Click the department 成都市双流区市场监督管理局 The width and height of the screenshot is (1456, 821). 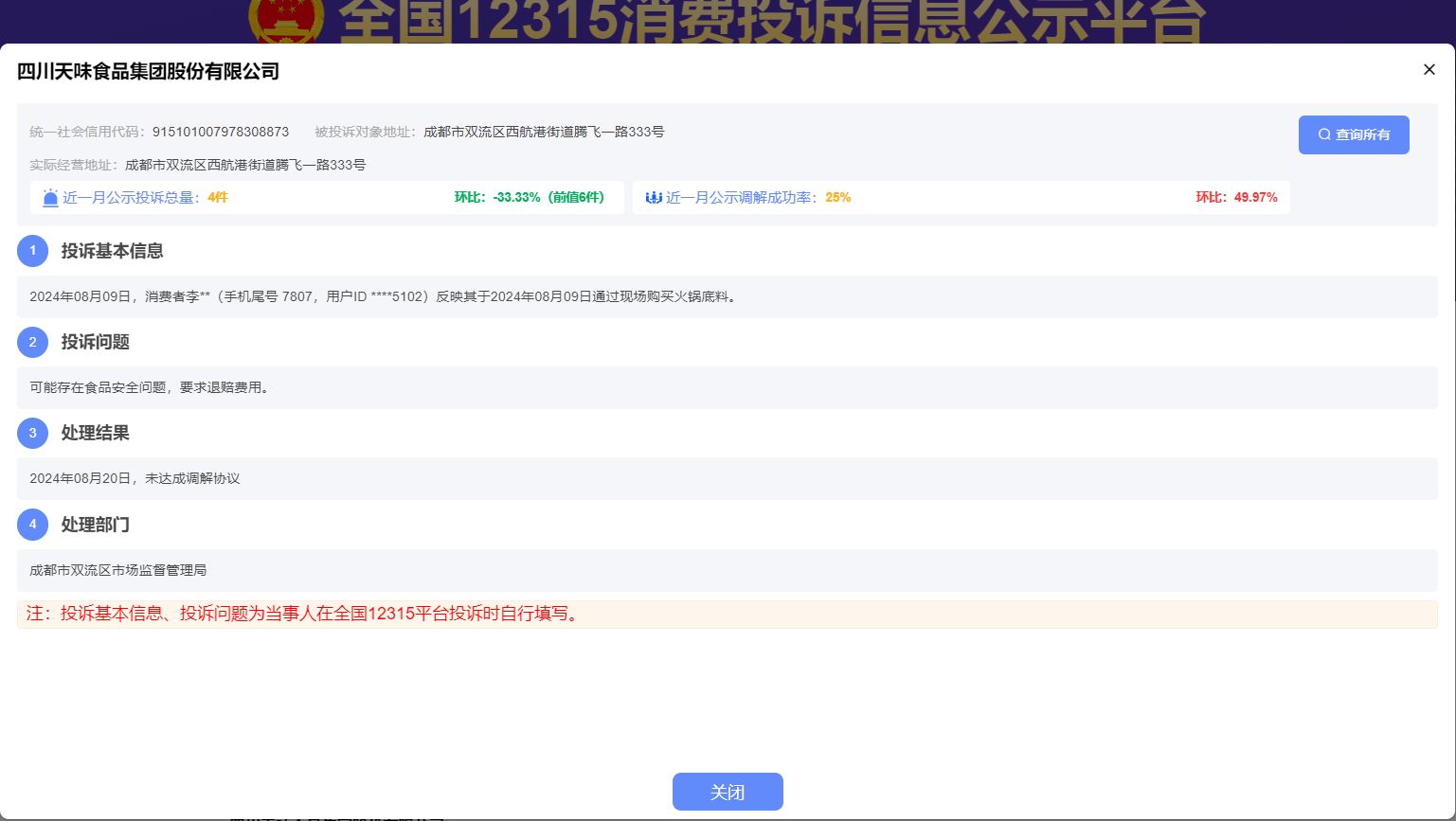pos(118,570)
